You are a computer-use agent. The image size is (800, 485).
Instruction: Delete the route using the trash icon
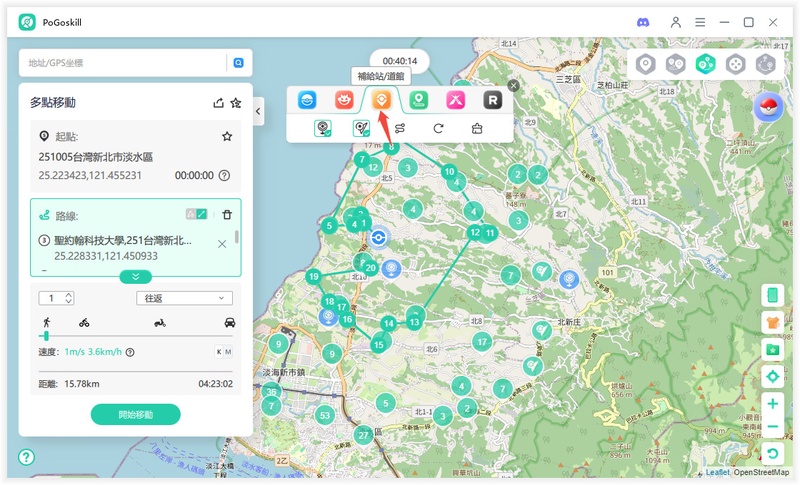click(x=227, y=214)
